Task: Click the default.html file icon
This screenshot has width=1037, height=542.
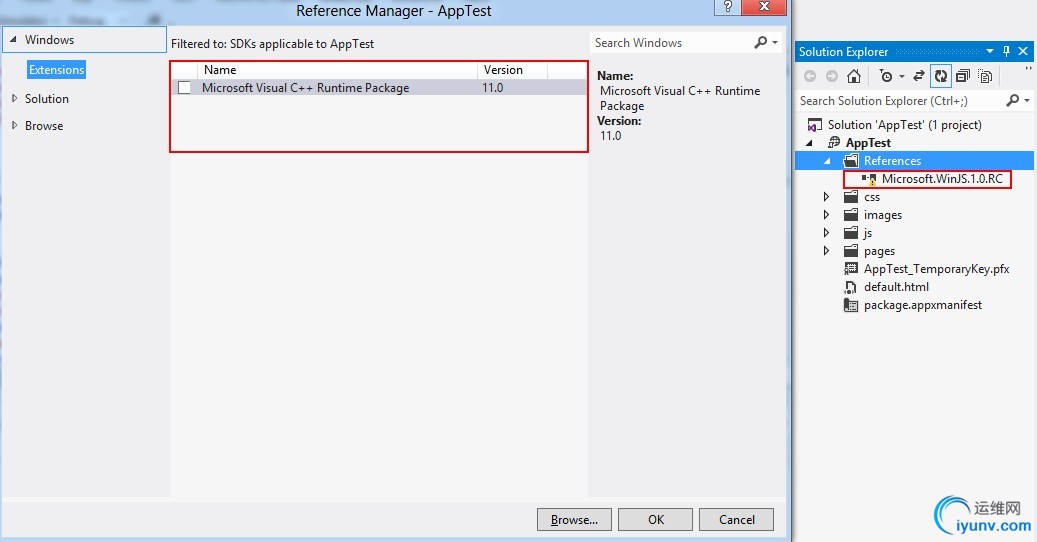Action: pos(850,287)
